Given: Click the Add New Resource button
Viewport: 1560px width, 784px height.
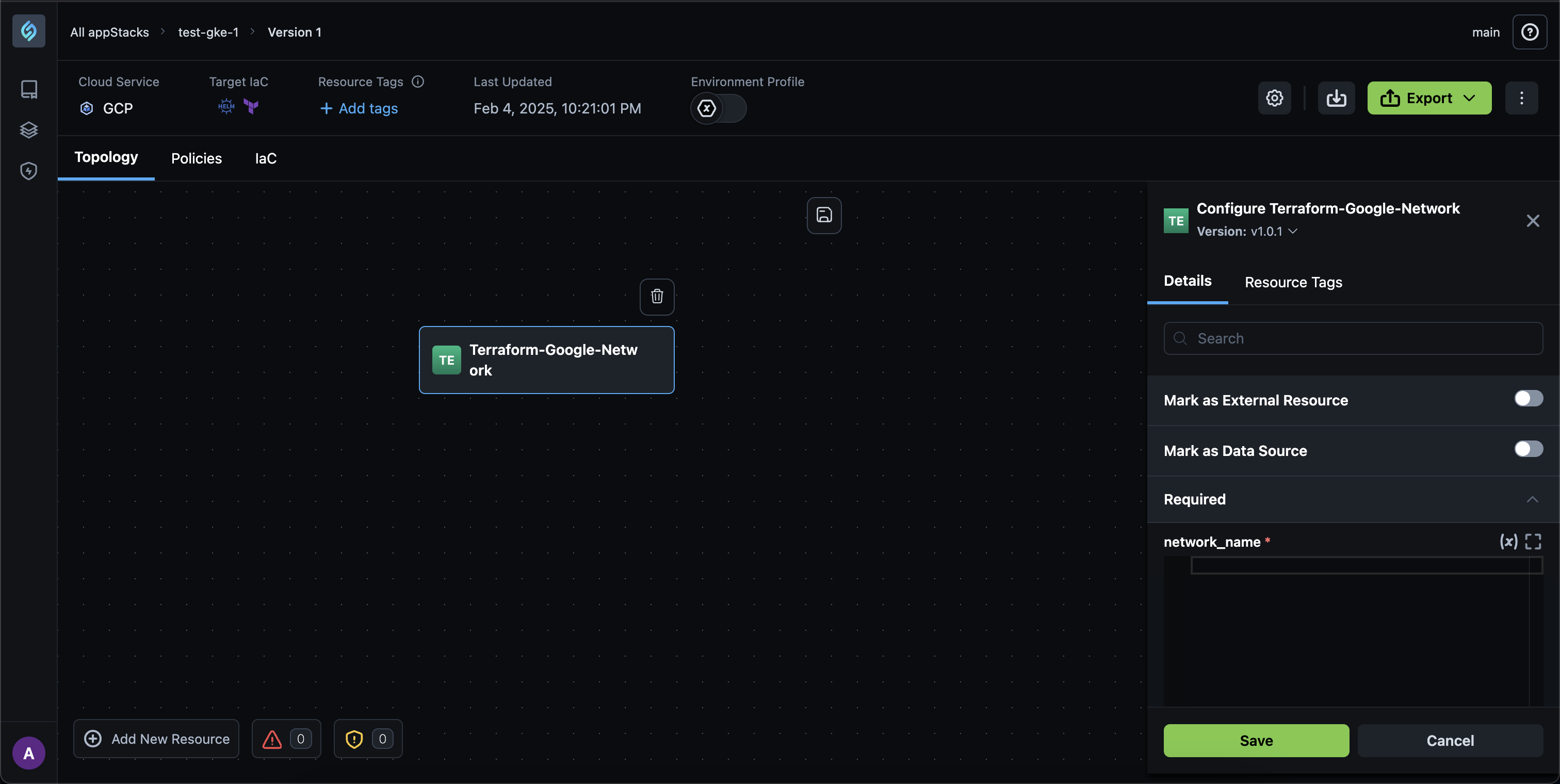Looking at the screenshot, I should [x=156, y=739].
